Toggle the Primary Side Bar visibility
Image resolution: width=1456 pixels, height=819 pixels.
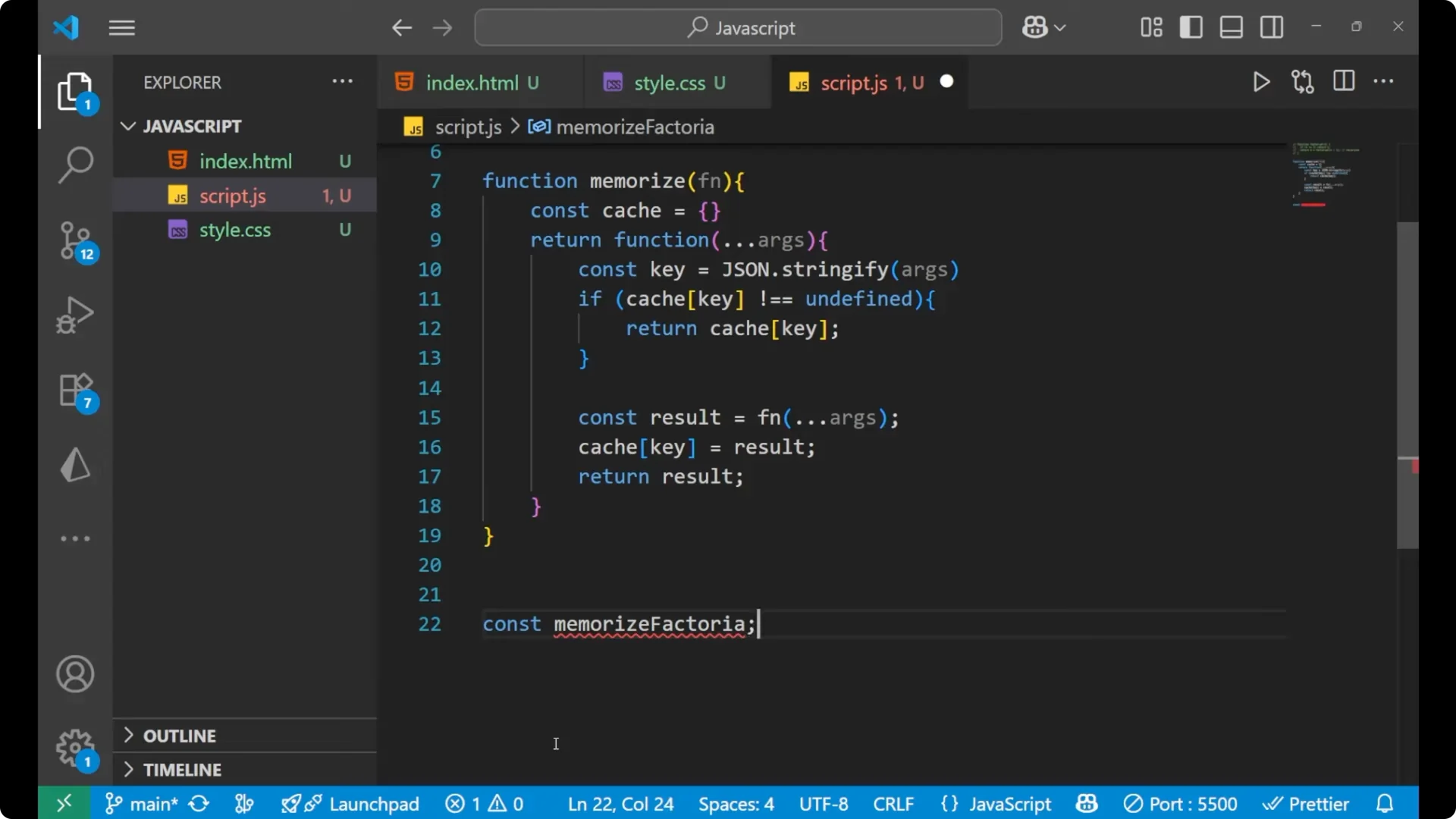click(1191, 27)
